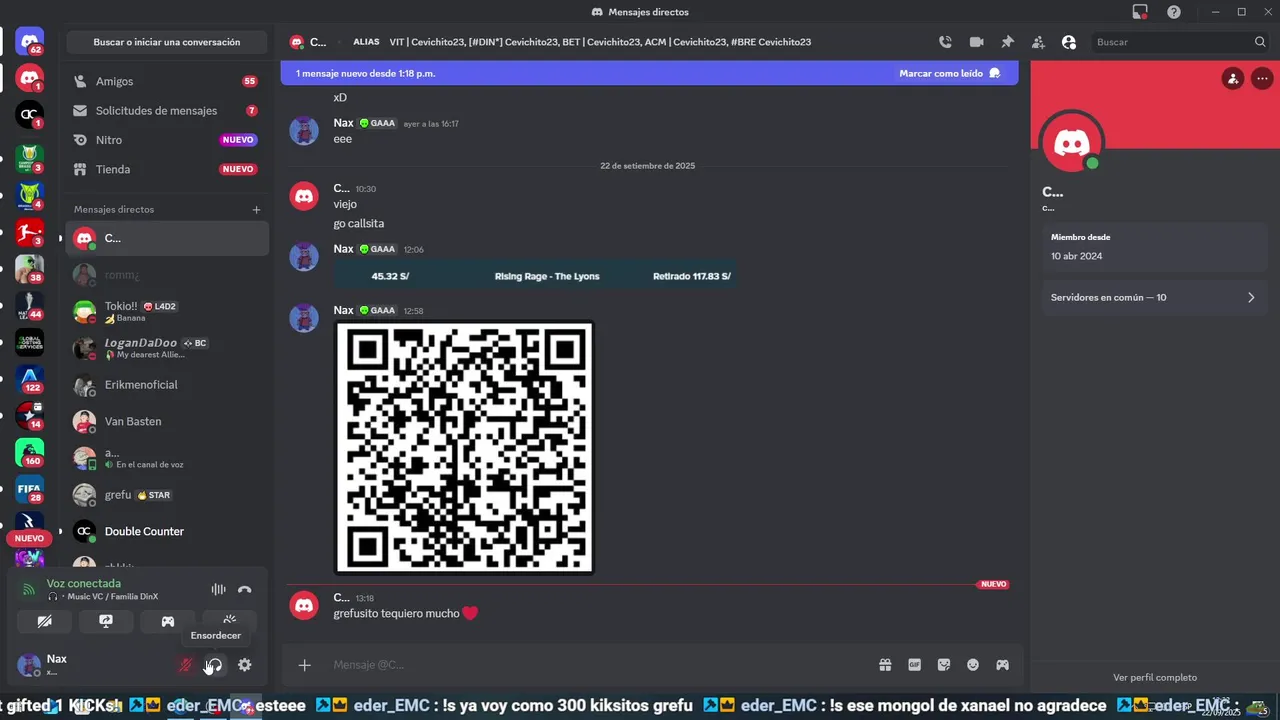Start a voice call with the phone icon
This screenshot has width=1280, height=720.
[x=945, y=42]
